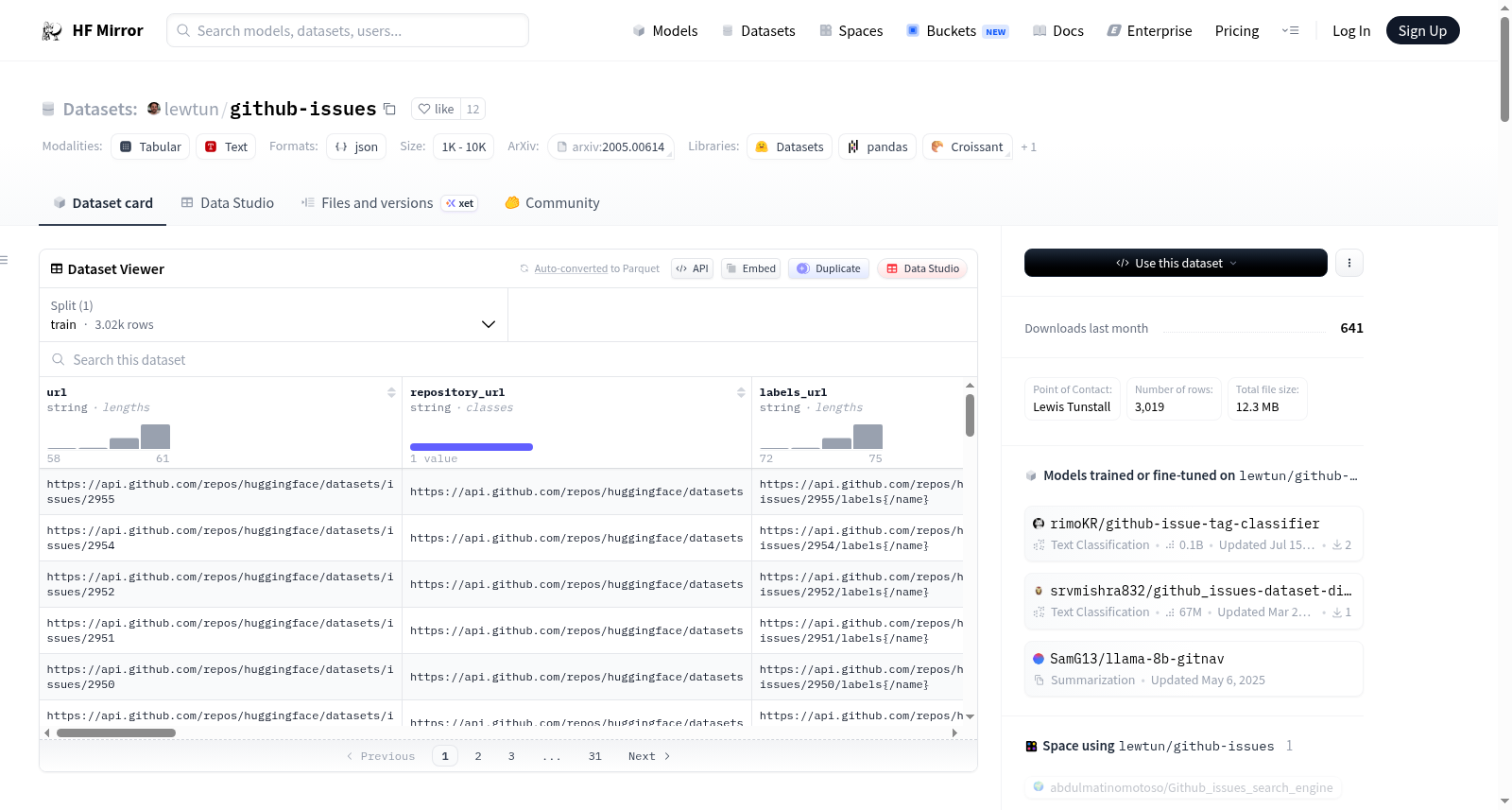The image size is (1512, 810).
Task: Open the lewtun user profile link
Action: click(x=191, y=109)
